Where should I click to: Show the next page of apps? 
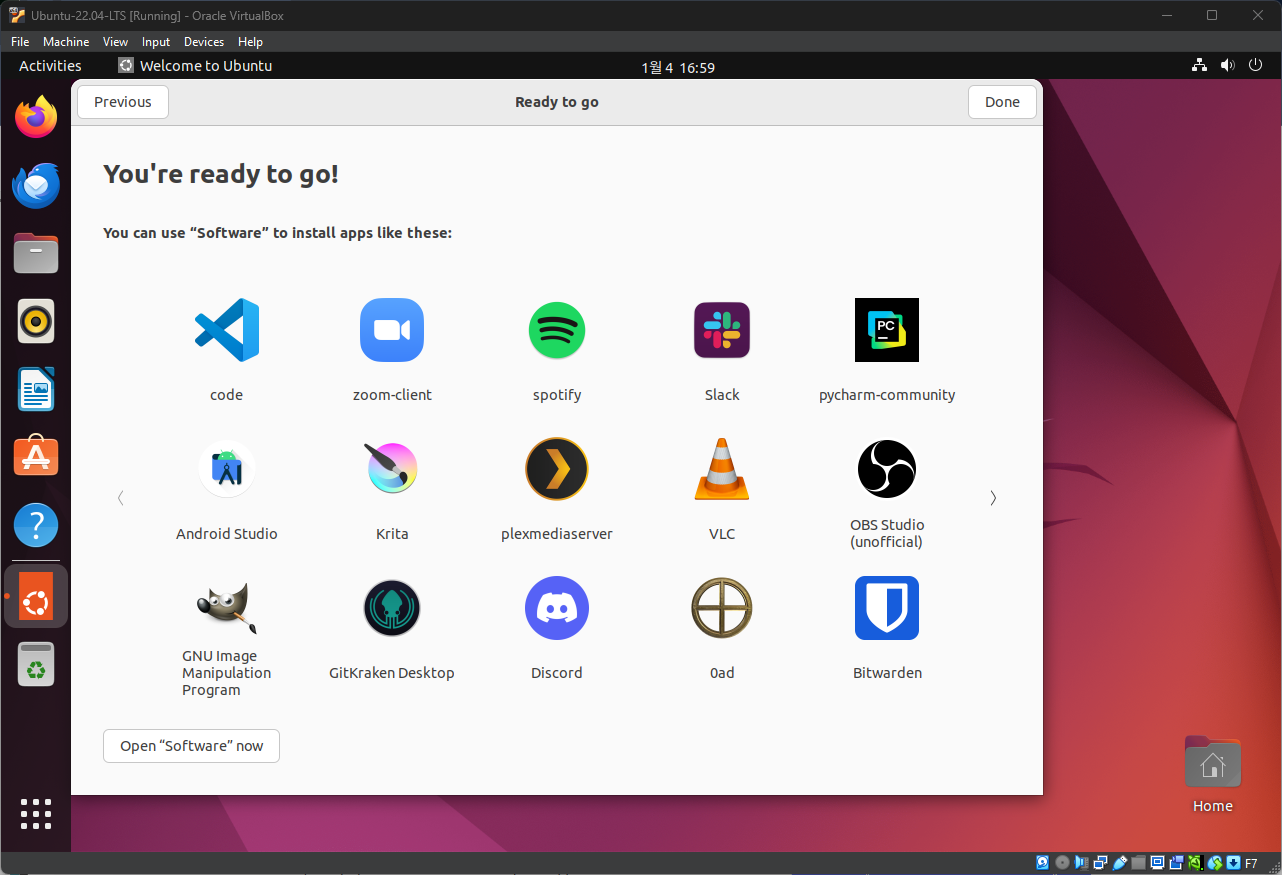[x=993, y=498]
